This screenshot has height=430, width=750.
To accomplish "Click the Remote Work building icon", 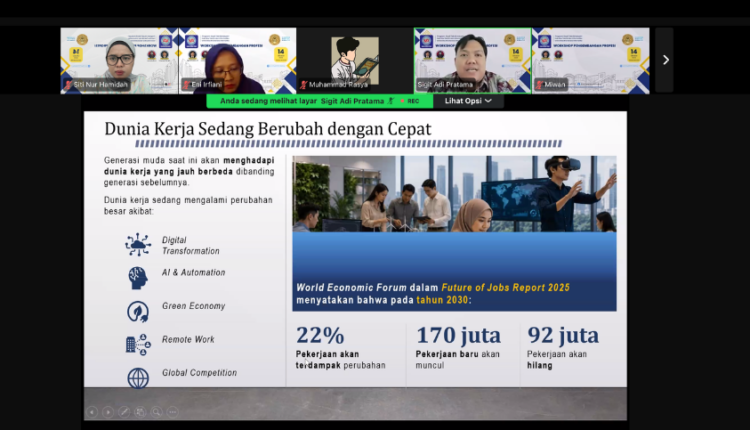I will pyautogui.click(x=138, y=345).
